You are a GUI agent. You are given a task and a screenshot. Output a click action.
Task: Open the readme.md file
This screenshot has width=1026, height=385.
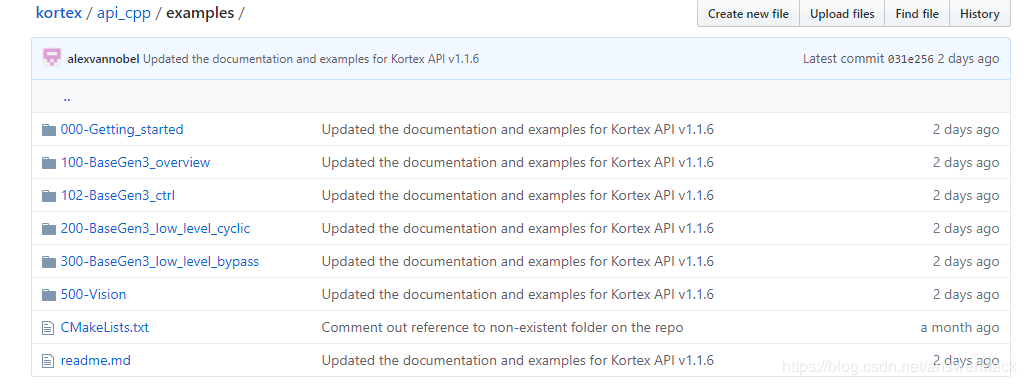[x=96, y=360]
